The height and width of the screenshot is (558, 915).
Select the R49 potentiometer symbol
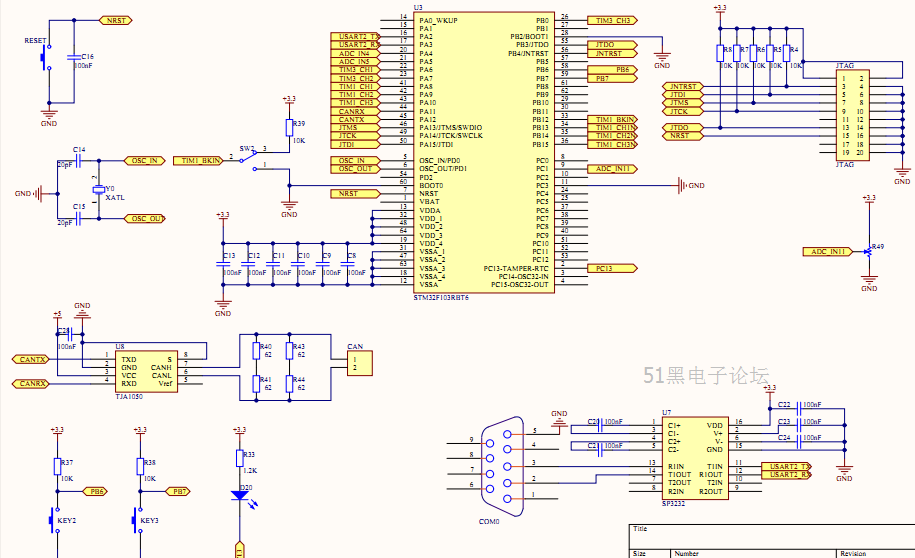point(869,252)
